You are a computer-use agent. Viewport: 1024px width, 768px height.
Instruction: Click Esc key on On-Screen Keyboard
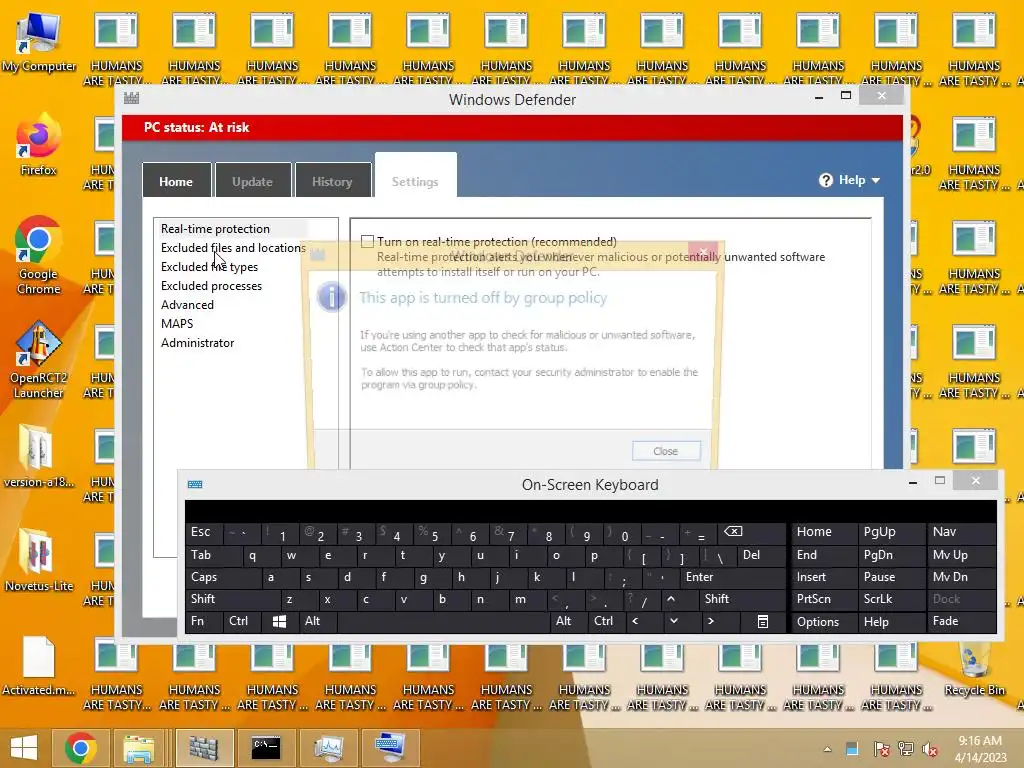pos(204,532)
